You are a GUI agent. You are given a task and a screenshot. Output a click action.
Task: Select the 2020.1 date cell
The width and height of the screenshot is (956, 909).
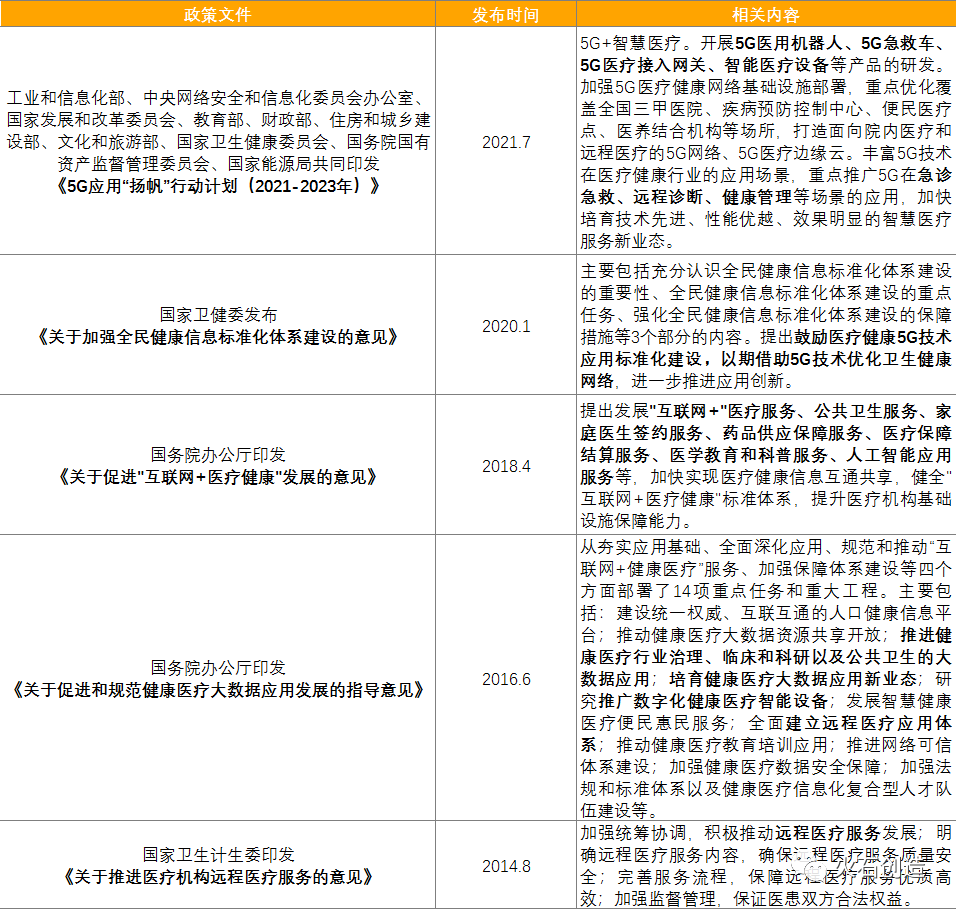point(506,326)
